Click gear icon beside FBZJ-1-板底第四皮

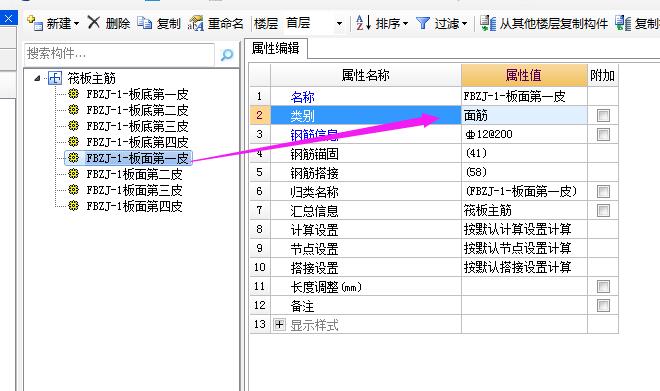[x=74, y=142]
